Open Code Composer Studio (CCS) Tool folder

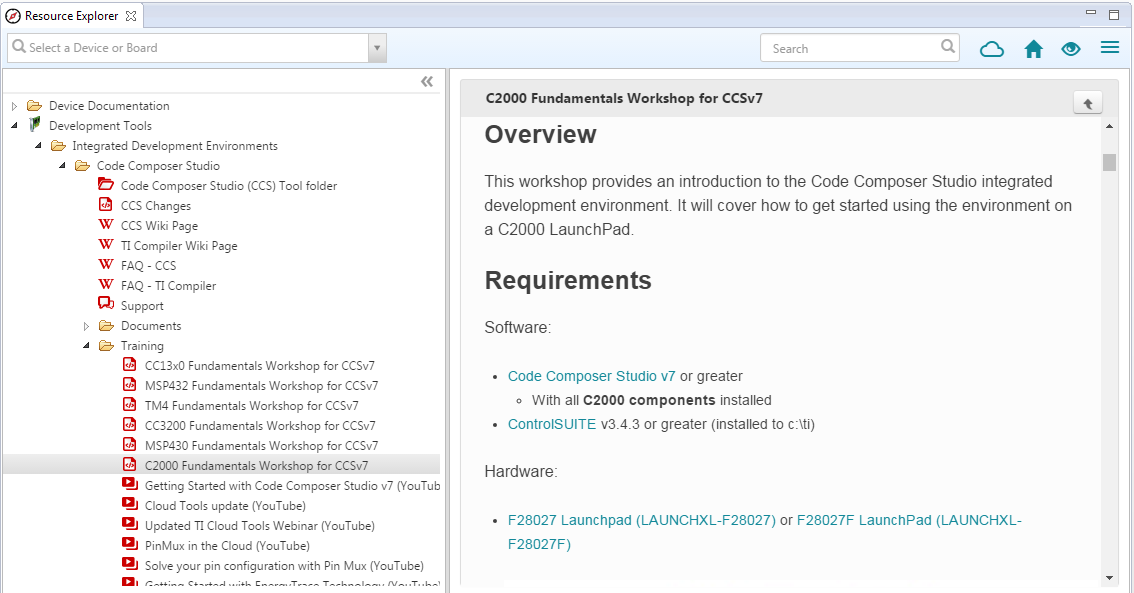229,186
